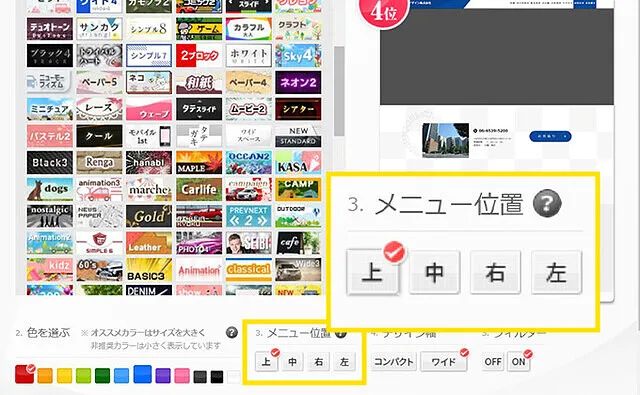Image resolution: width=640 pixels, height=395 pixels.
Task: Set menu position to 左 in bottom bar
Action: [344, 362]
